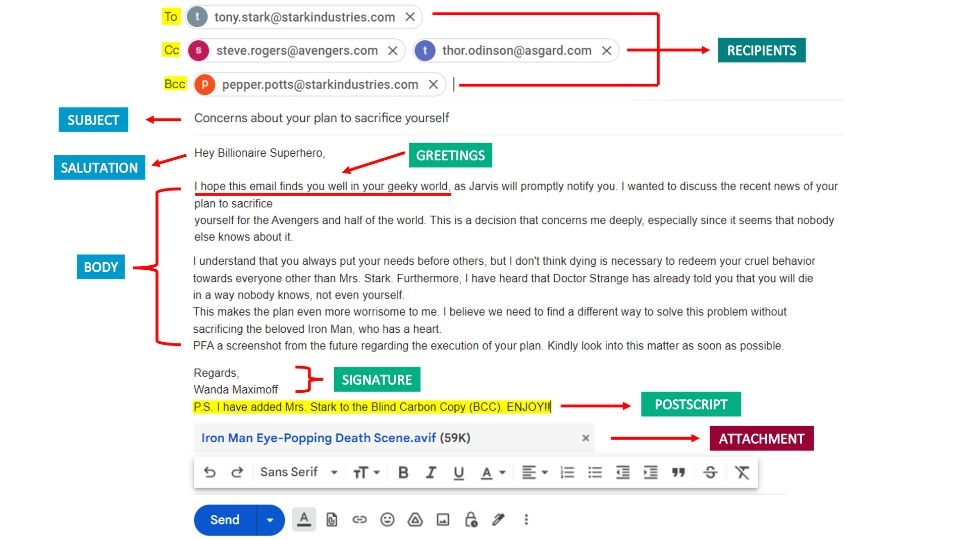
Task: Remove thor.odinson@asgard.com from Cc
Action: pyautogui.click(x=607, y=51)
